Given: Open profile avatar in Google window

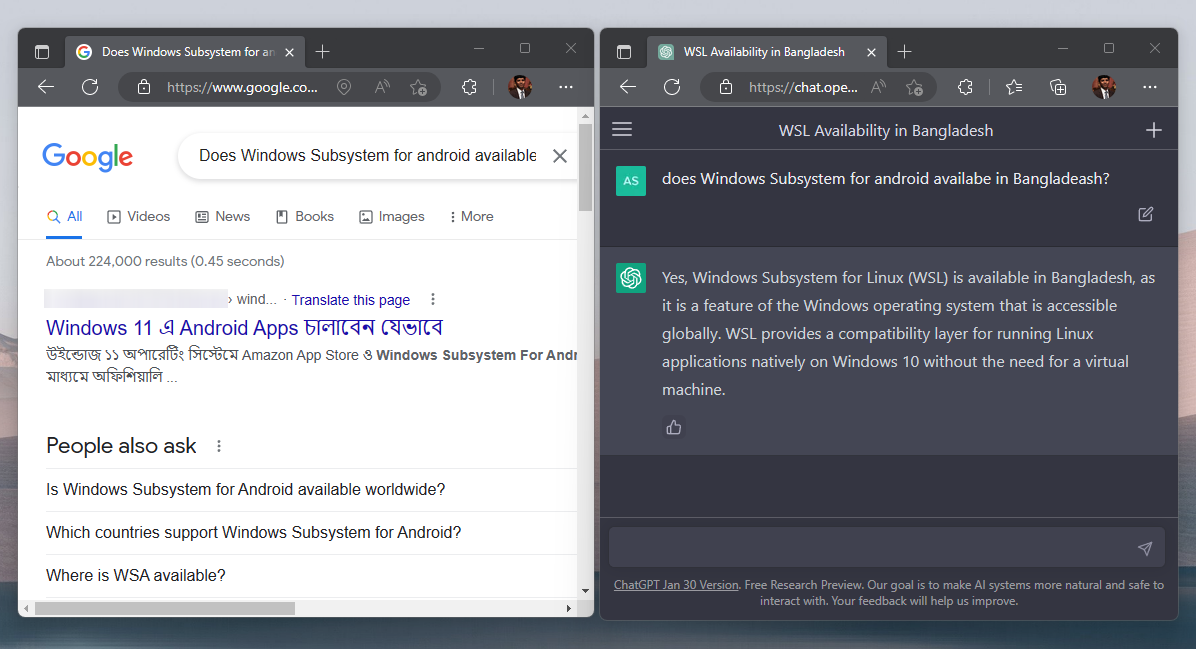Looking at the screenshot, I should (520, 87).
